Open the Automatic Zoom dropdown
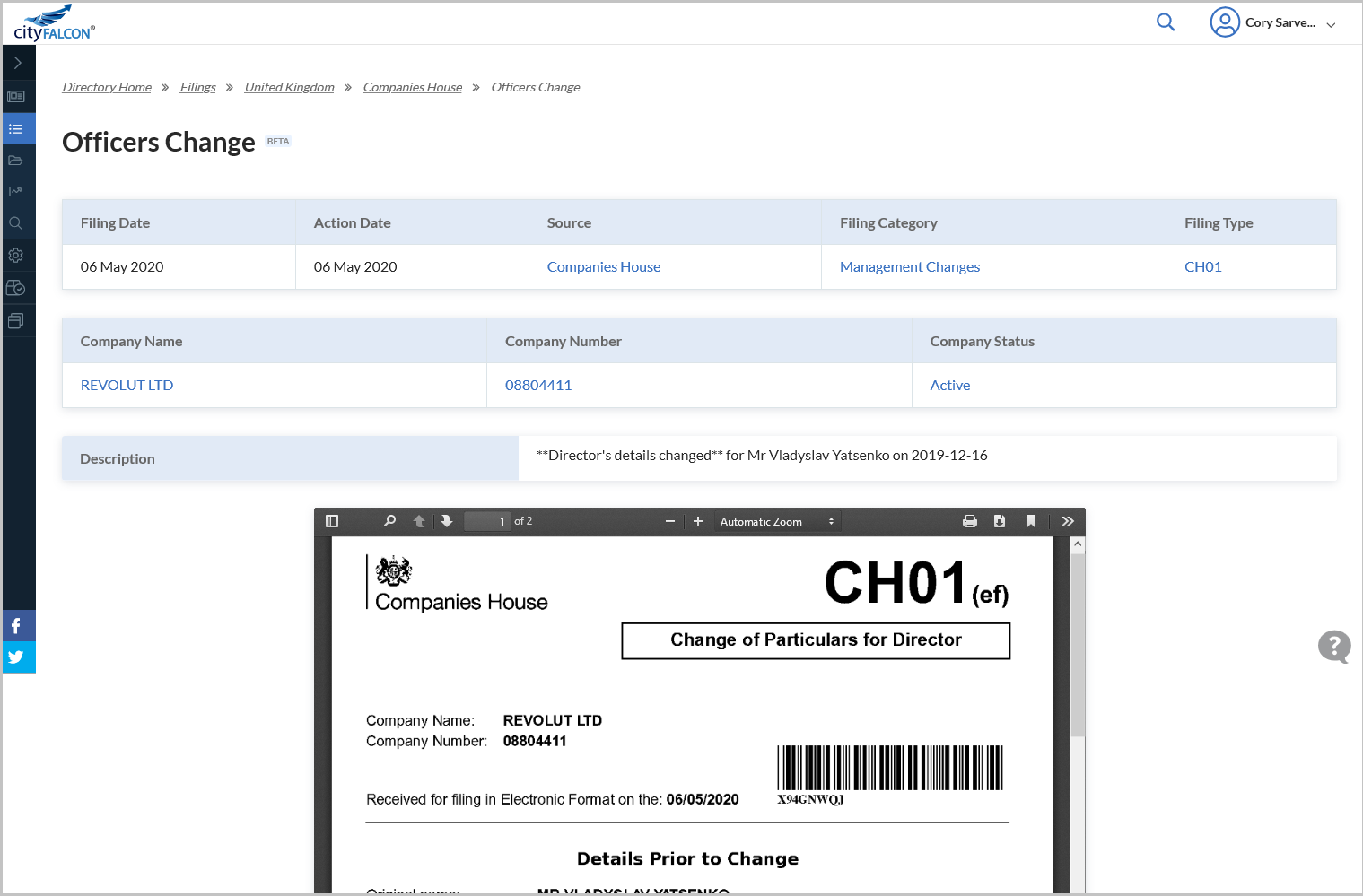This screenshot has width=1363, height=896. click(777, 521)
